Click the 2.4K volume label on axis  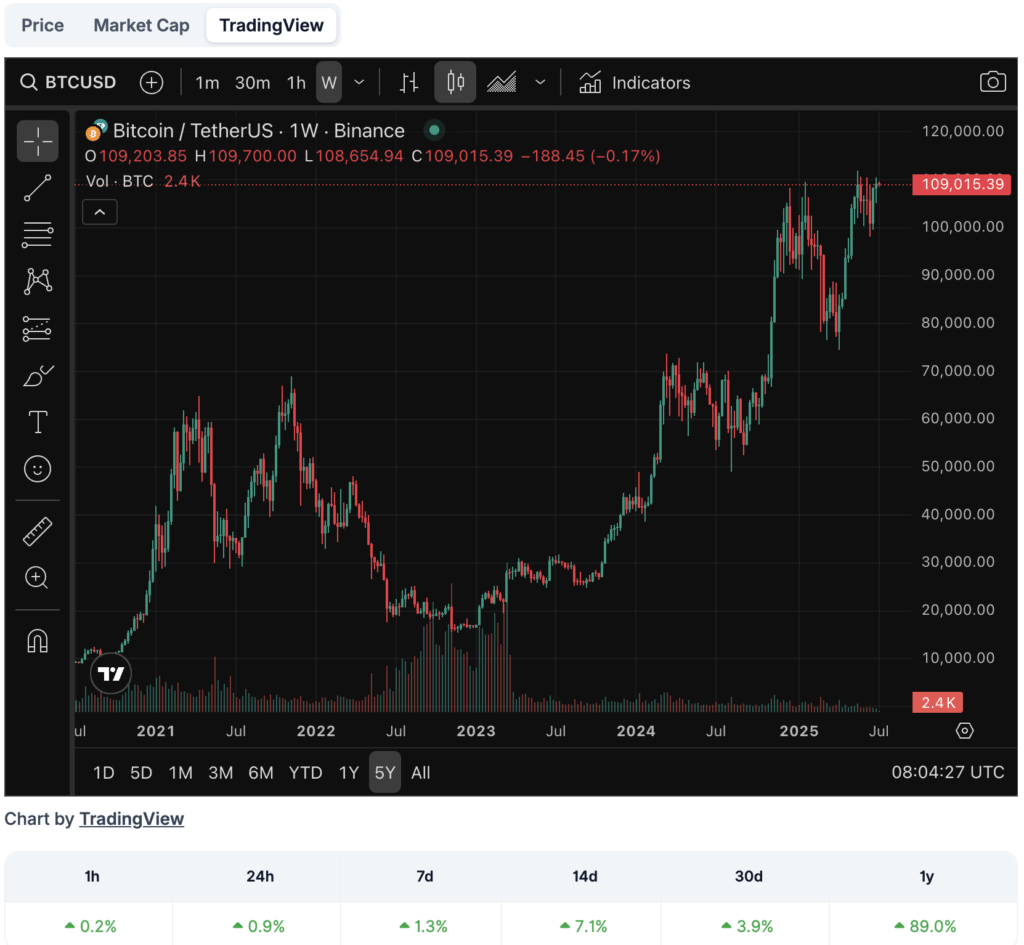(x=938, y=702)
